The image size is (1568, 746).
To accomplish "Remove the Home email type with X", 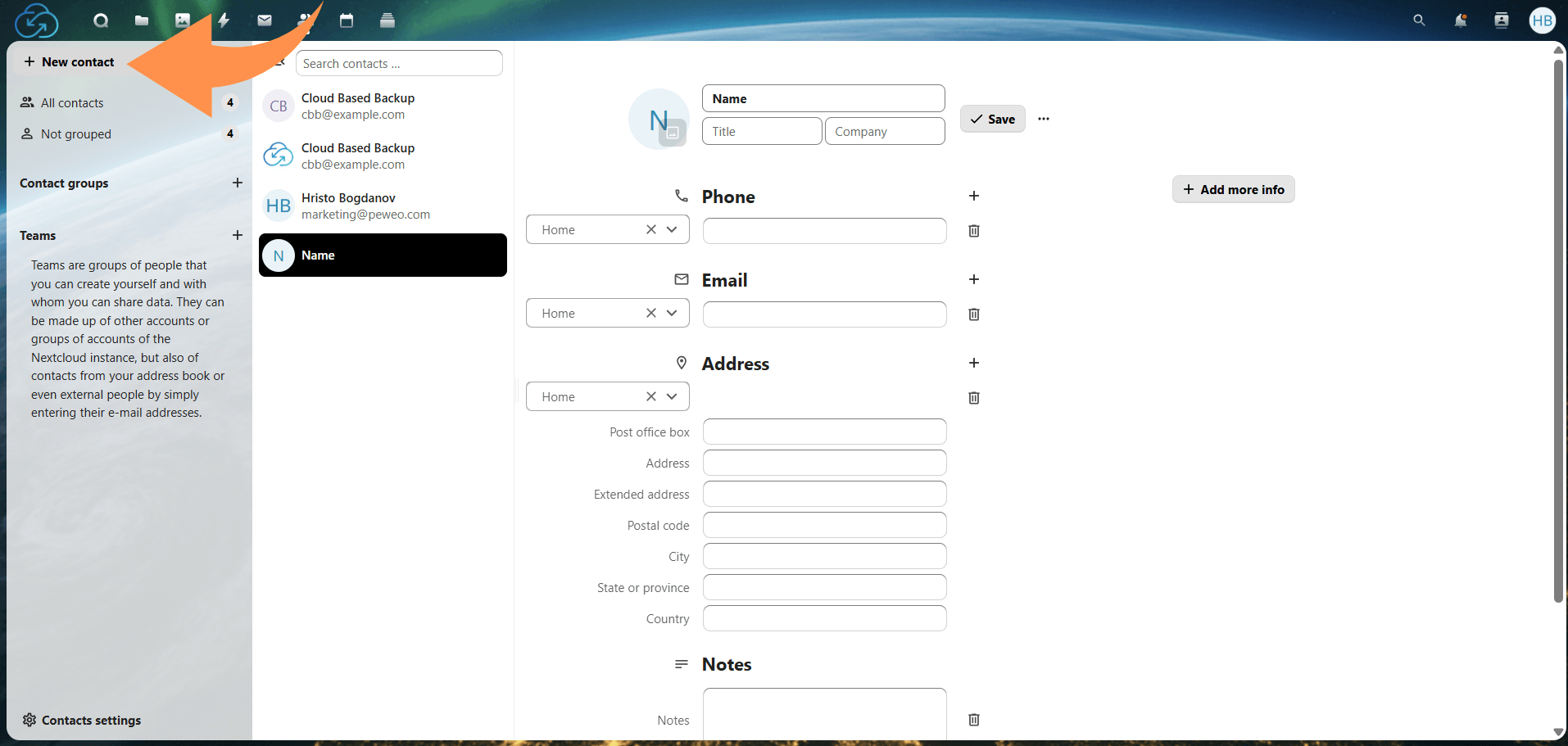I will tap(650, 313).
